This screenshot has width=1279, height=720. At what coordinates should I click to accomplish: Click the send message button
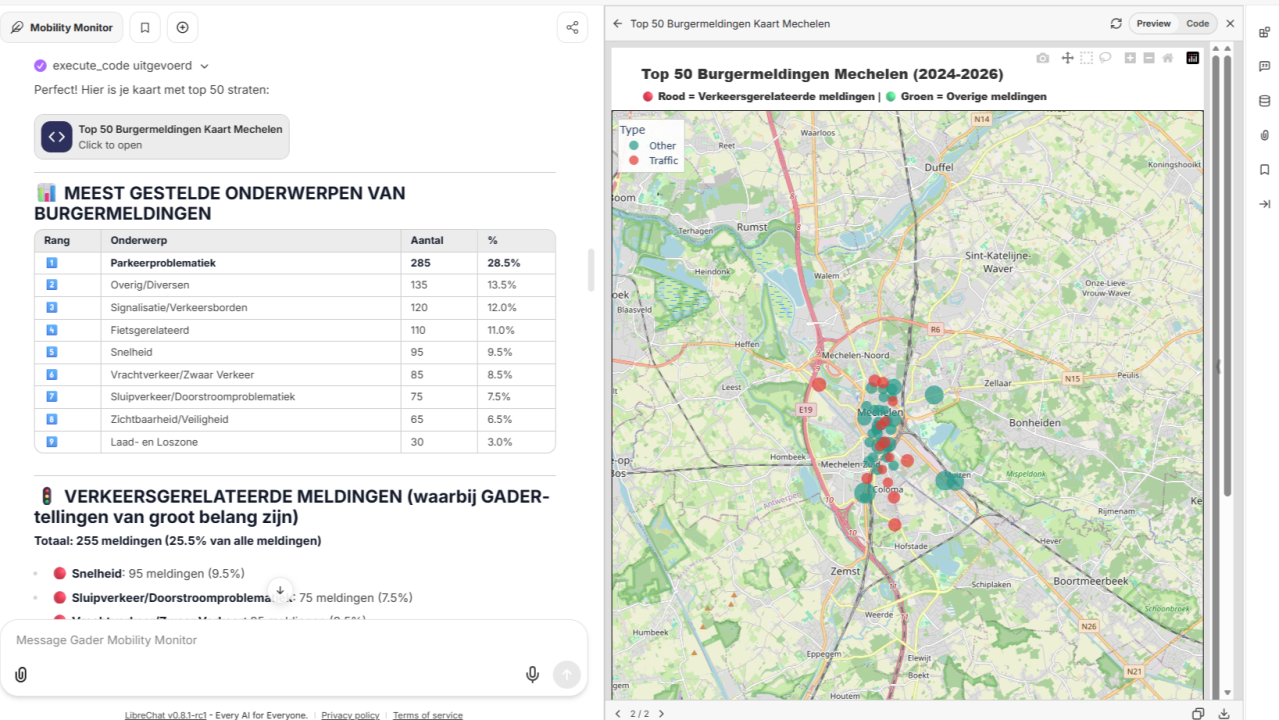(x=567, y=675)
